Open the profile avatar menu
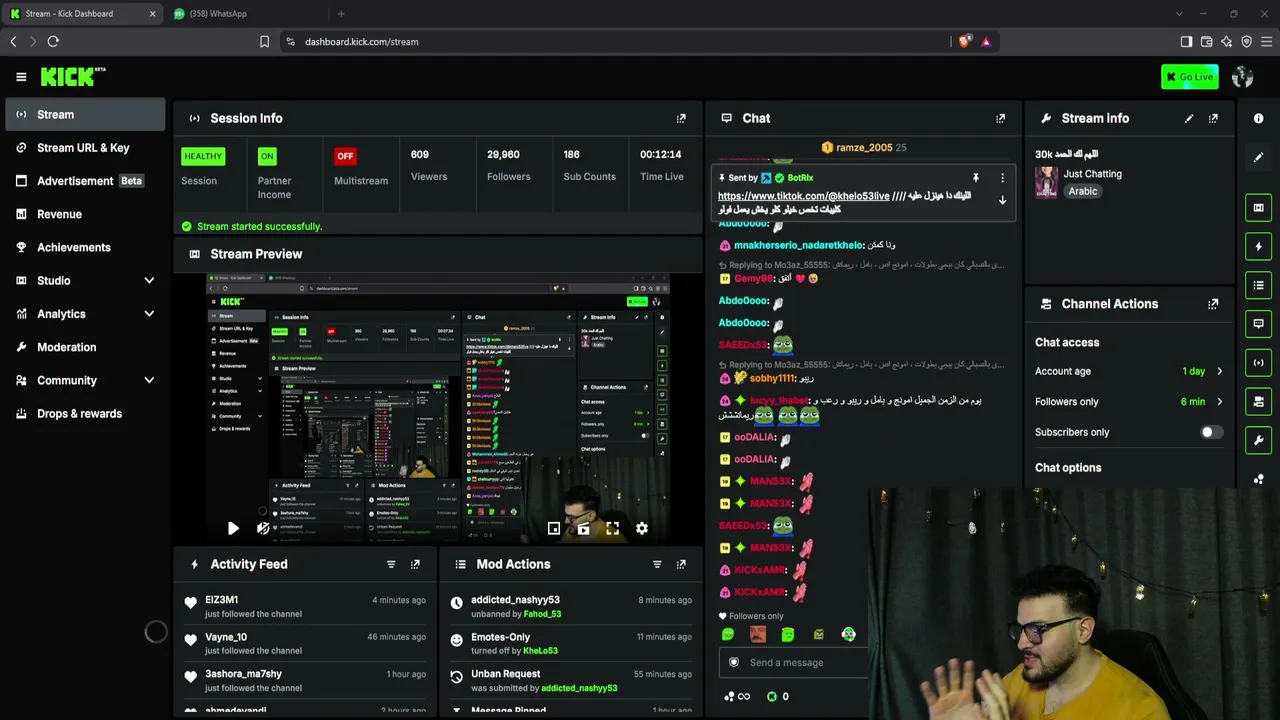1280x720 pixels. (x=1243, y=77)
